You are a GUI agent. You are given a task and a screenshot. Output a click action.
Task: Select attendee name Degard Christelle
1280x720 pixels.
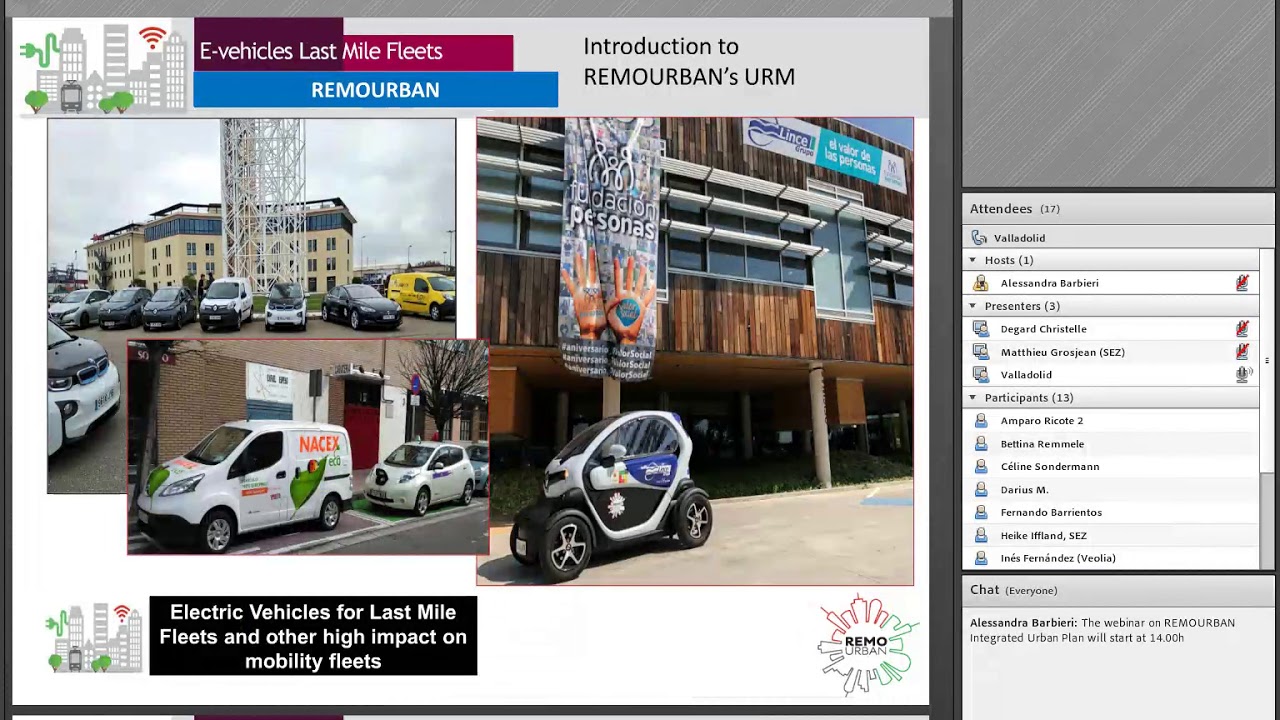[x=1043, y=329]
